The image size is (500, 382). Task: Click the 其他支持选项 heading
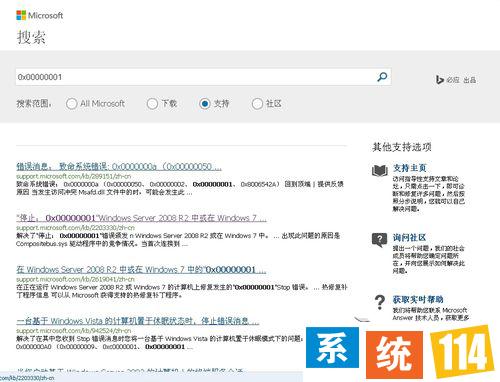point(402,147)
